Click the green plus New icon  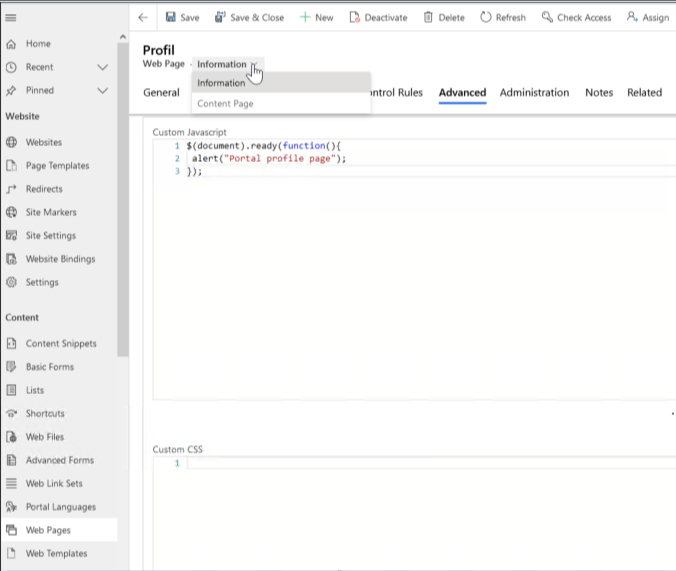click(x=305, y=17)
